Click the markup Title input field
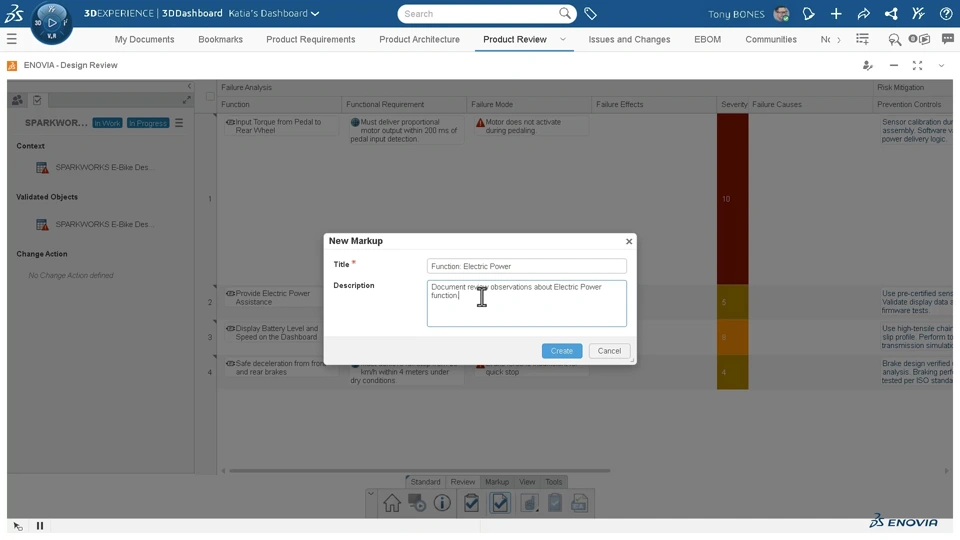Screen dimensions: 960x540 pos(527,266)
